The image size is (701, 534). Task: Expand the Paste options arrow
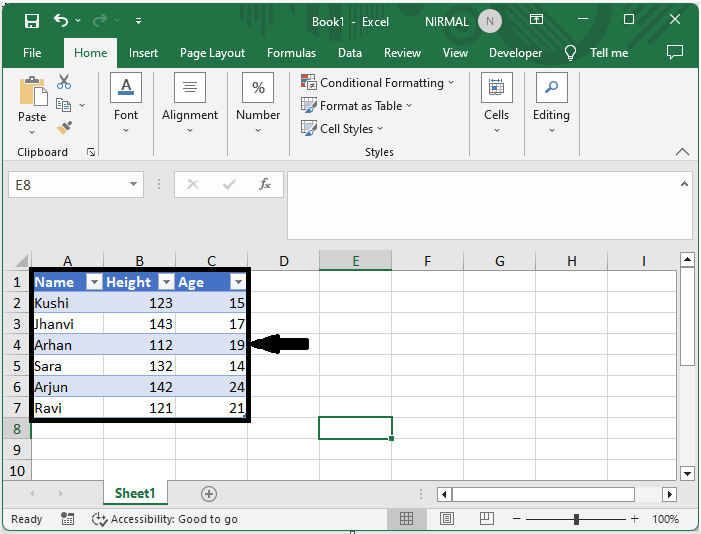(32, 132)
